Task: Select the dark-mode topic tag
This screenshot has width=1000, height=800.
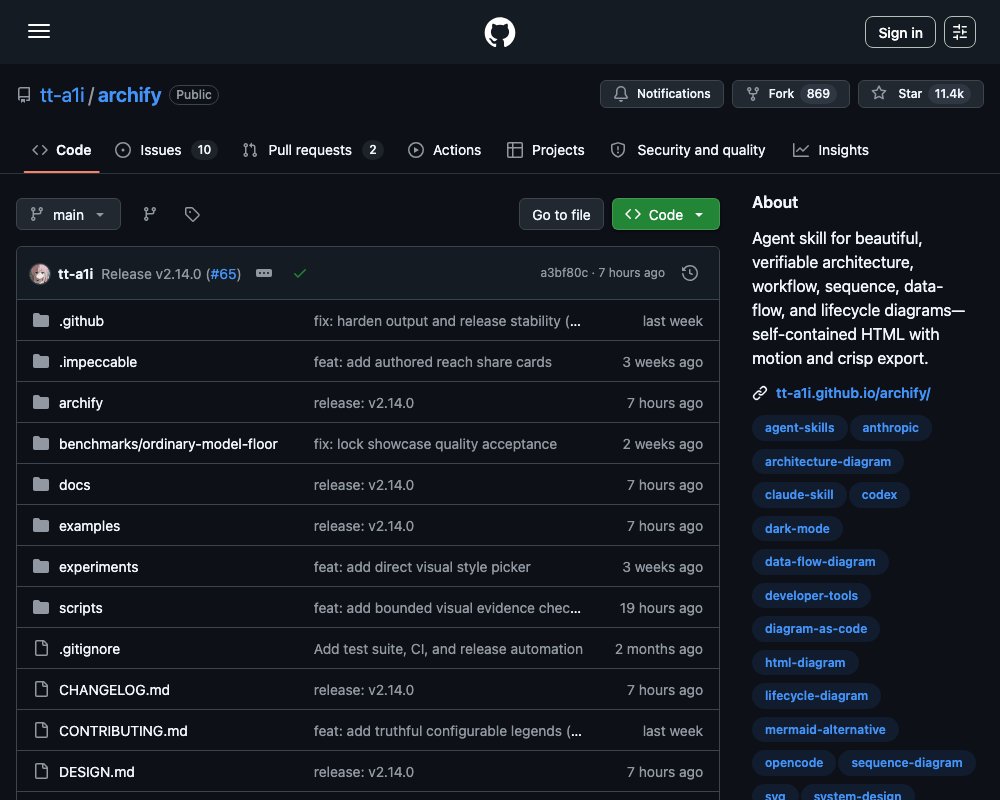Action: point(797,528)
